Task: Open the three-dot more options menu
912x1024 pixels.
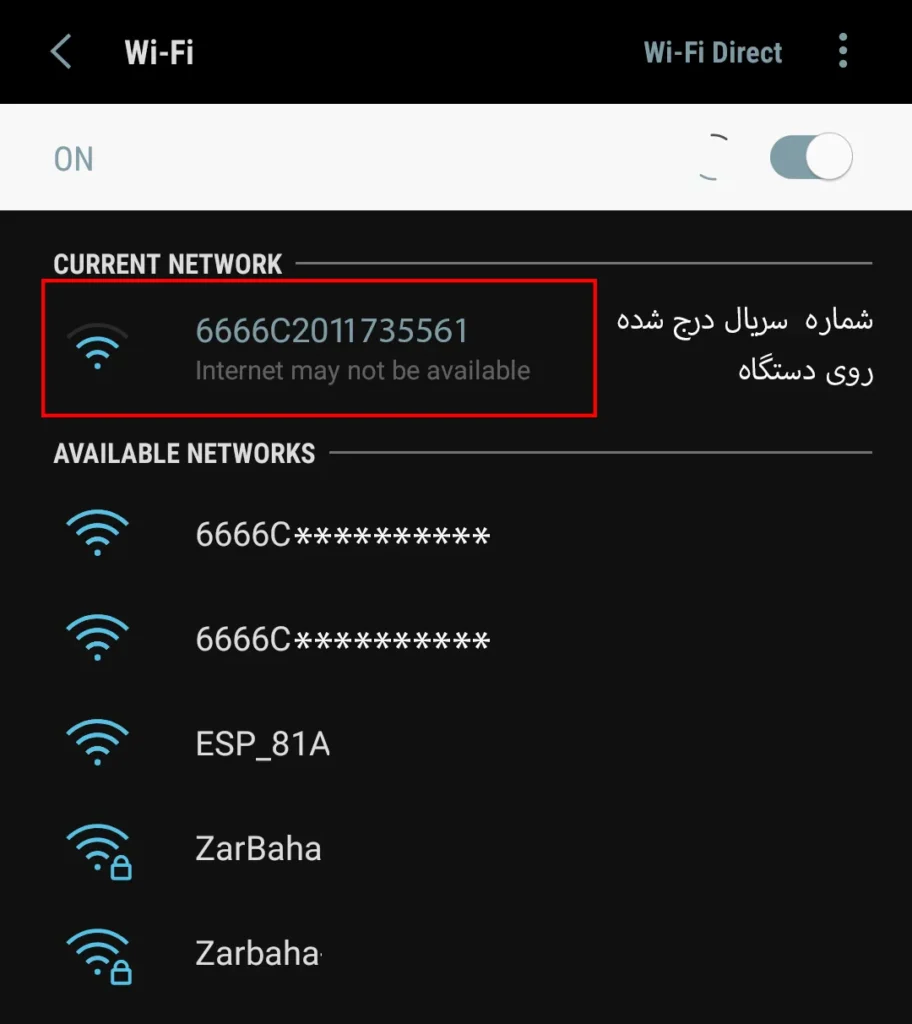Action: (843, 51)
